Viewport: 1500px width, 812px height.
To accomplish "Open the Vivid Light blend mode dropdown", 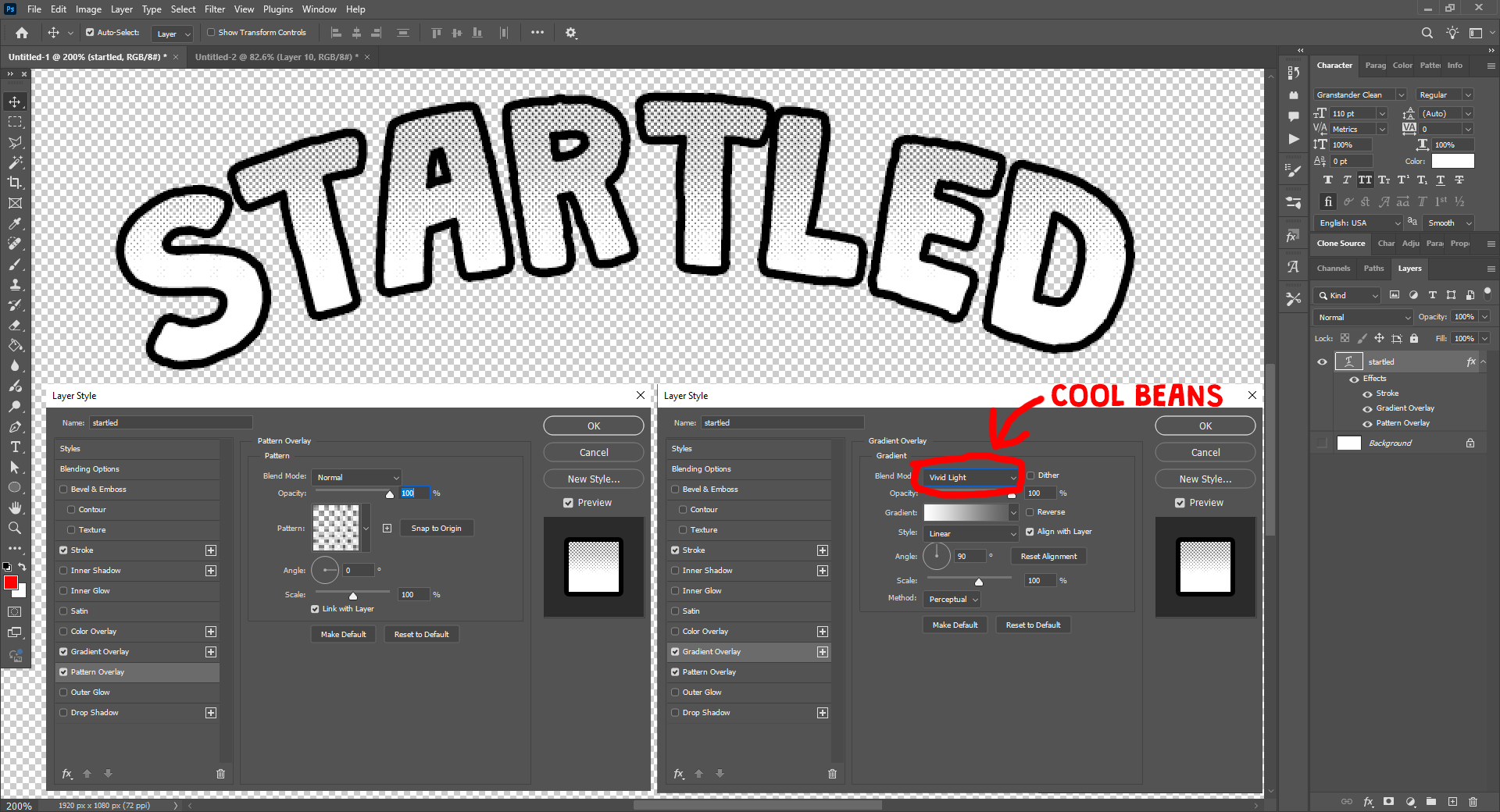I will tap(971, 477).
